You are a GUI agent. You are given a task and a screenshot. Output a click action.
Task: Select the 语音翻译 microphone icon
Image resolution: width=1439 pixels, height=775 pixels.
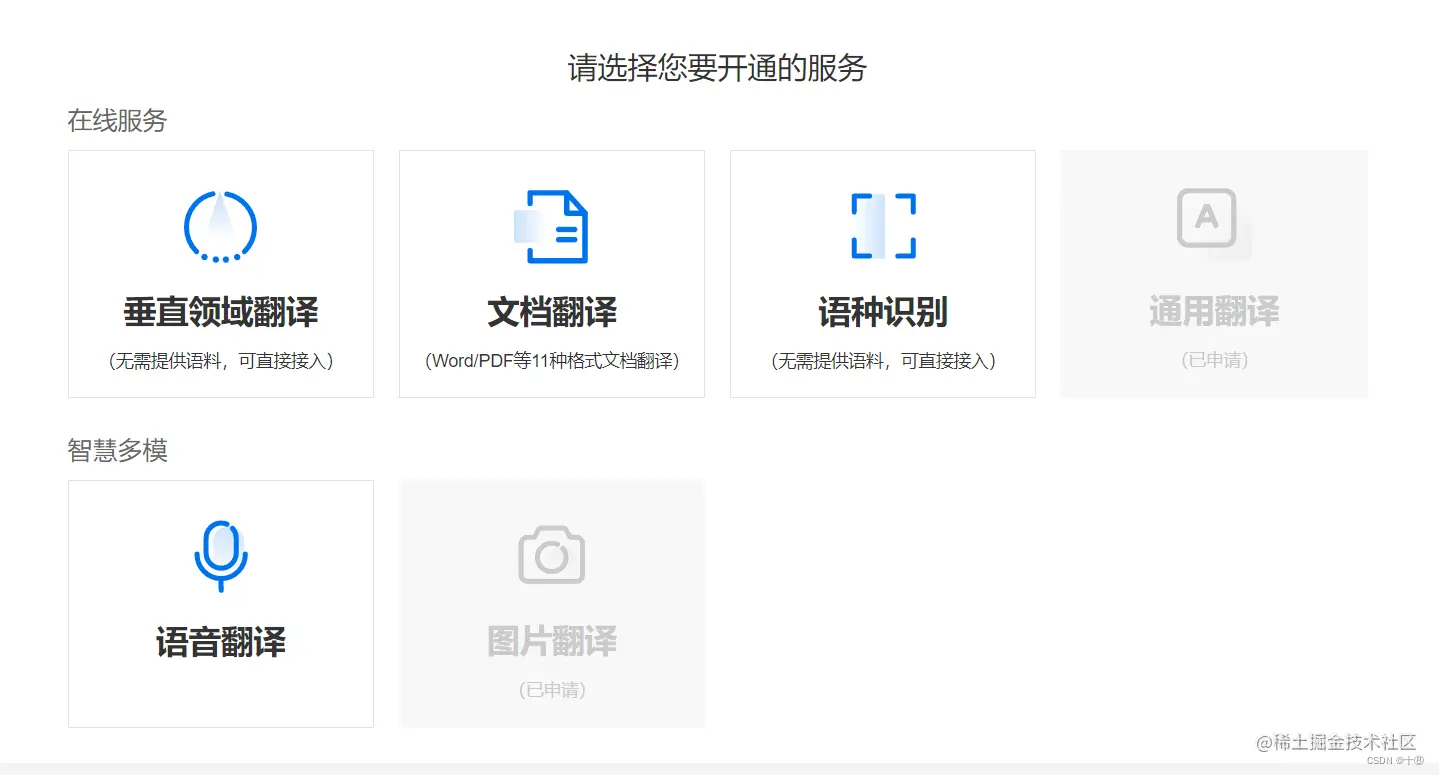[x=220, y=555]
